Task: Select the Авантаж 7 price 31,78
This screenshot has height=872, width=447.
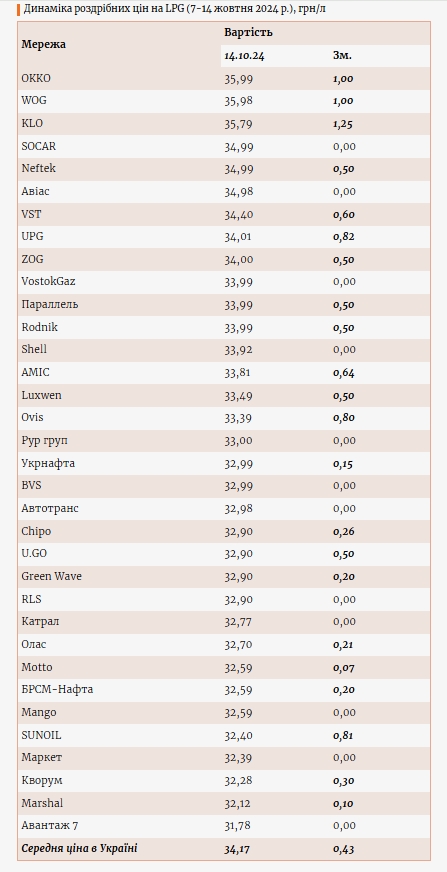Action: 238,826
